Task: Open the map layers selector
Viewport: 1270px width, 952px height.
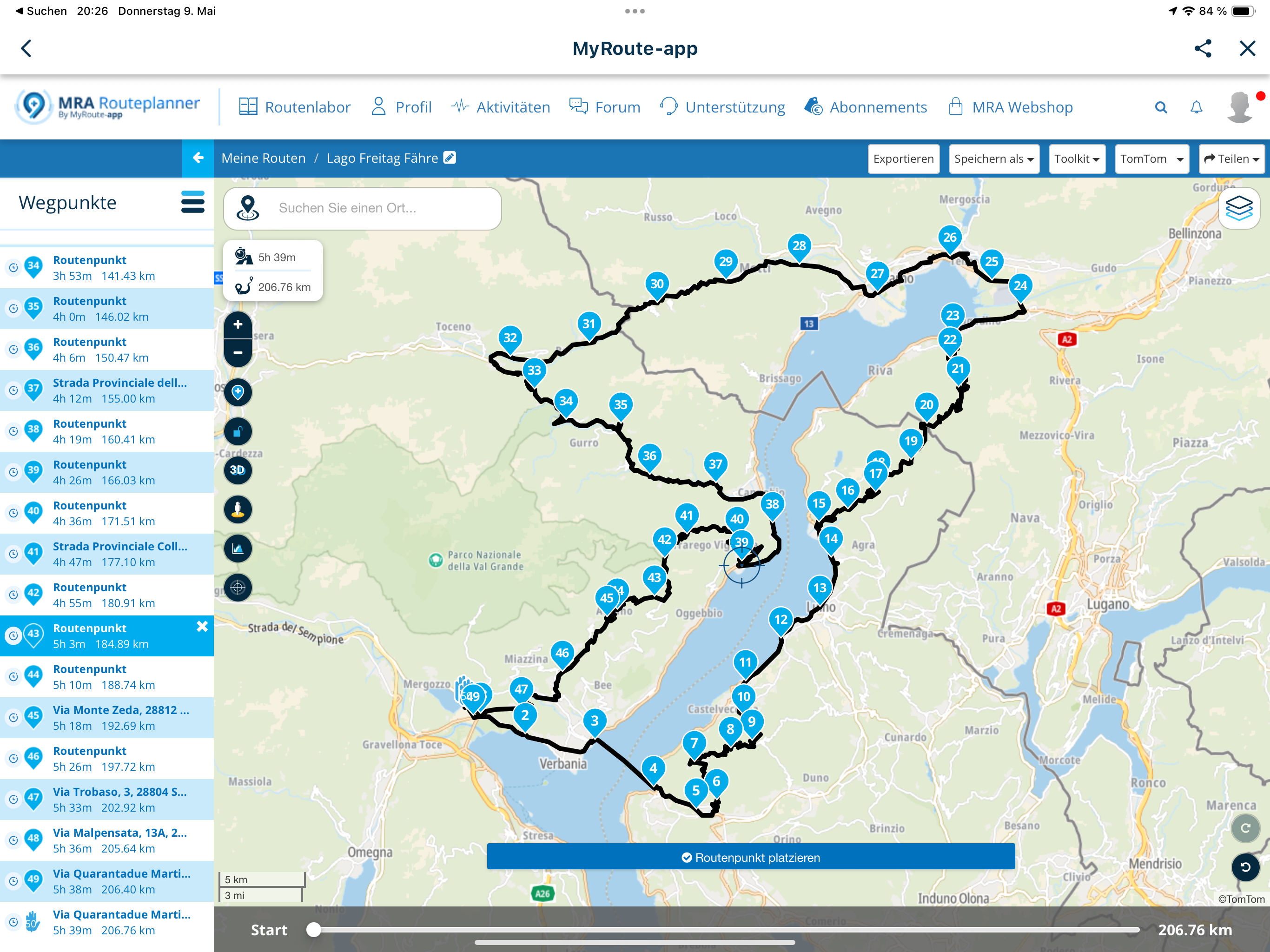Action: tap(1239, 208)
